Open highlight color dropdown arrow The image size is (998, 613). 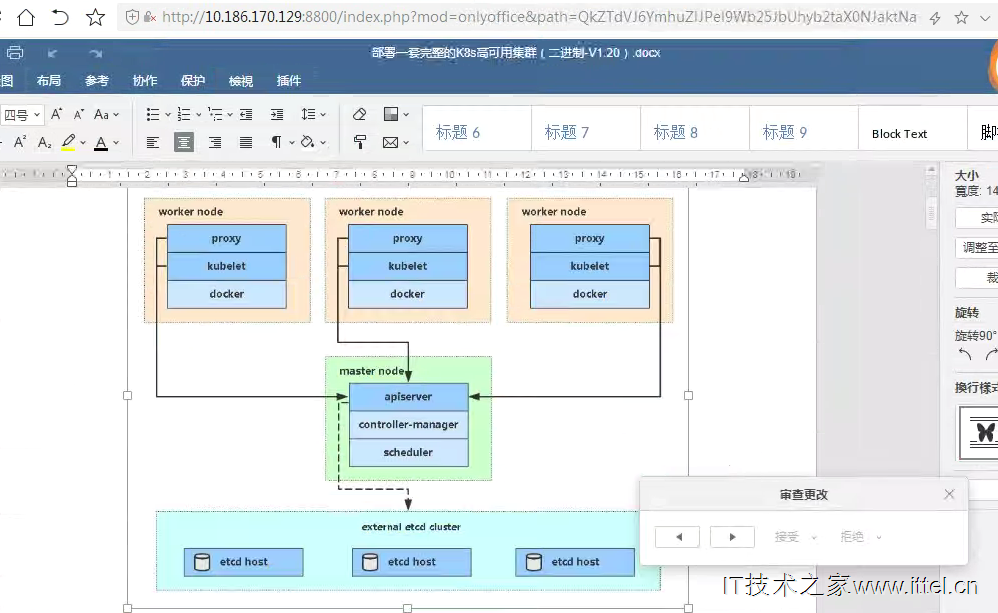83,143
